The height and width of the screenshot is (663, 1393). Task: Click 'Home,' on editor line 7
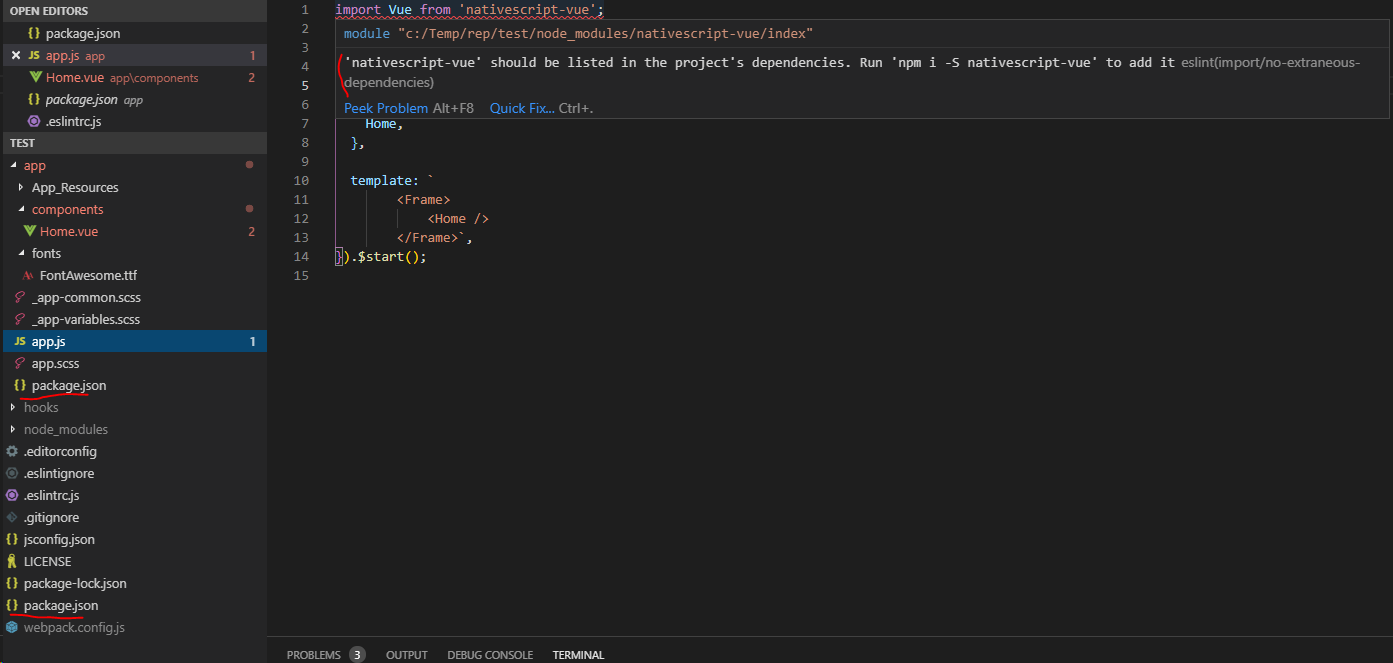pos(384,124)
